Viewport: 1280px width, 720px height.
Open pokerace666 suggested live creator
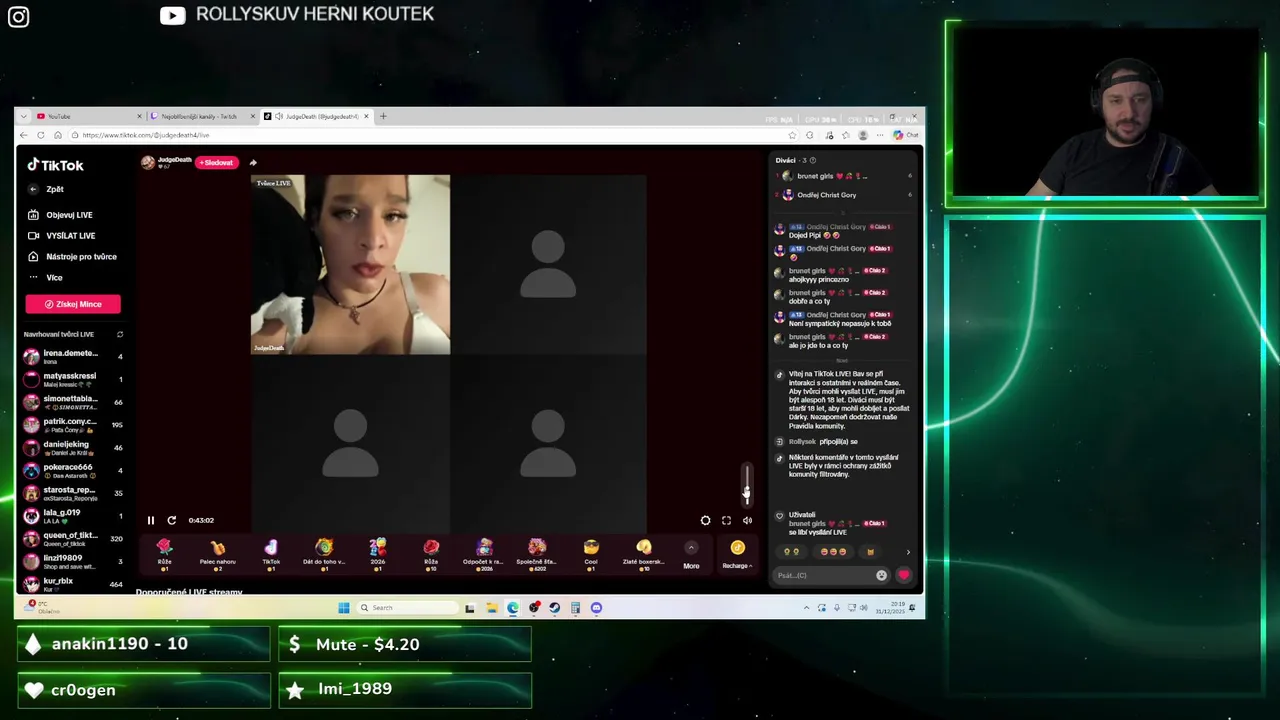coord(73,470)
